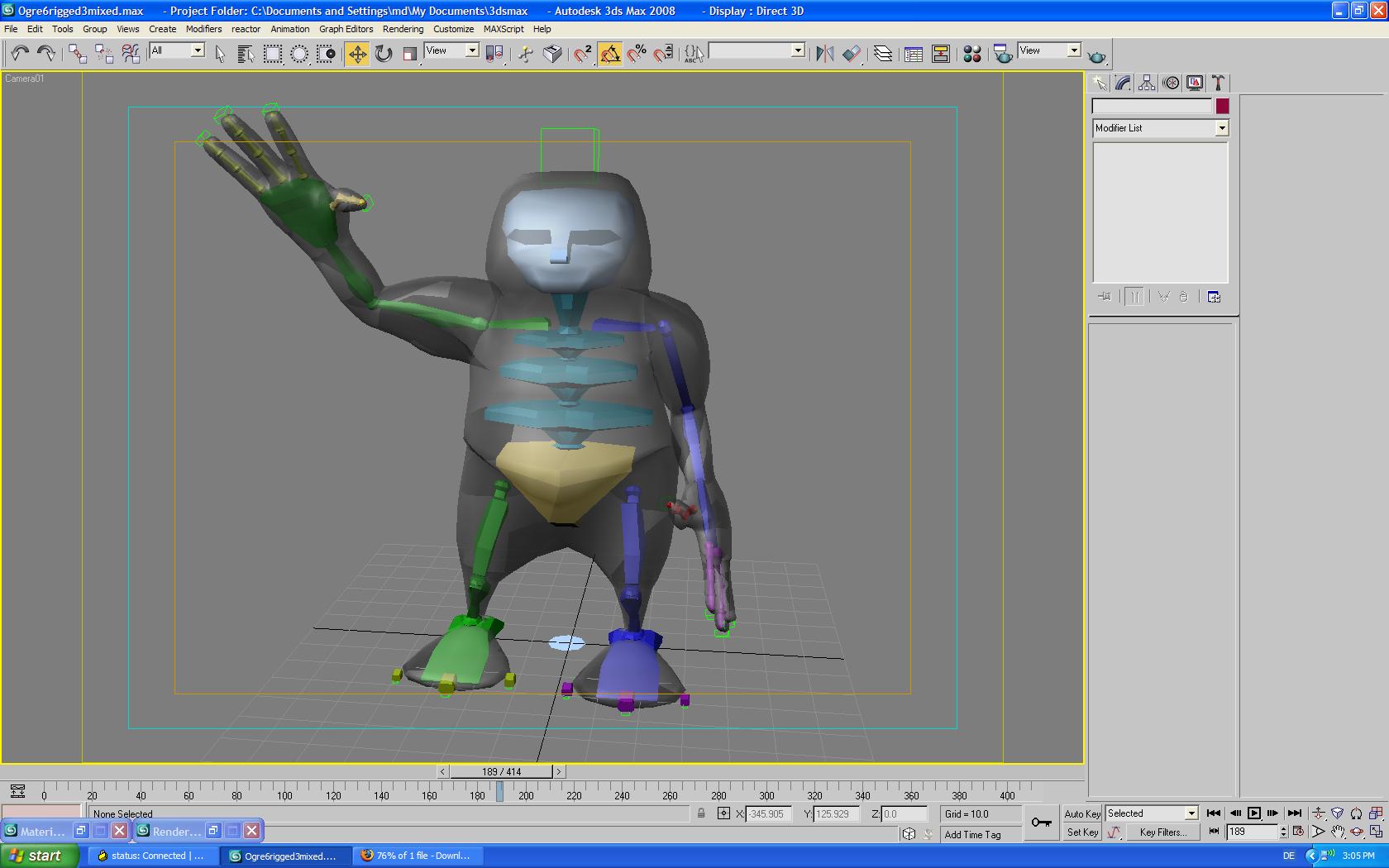
Task: Open Time Configuration icon
Action: (1298, 832)
